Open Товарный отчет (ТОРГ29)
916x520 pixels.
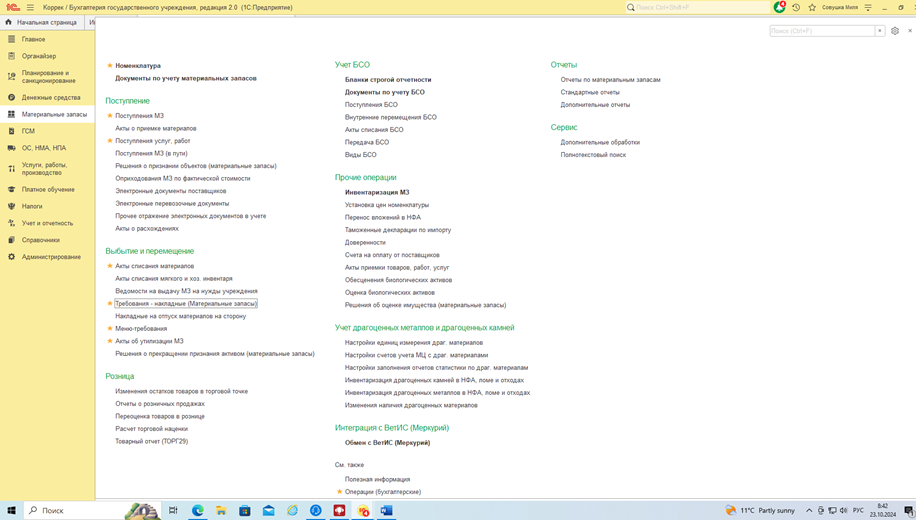pos(152,442)
